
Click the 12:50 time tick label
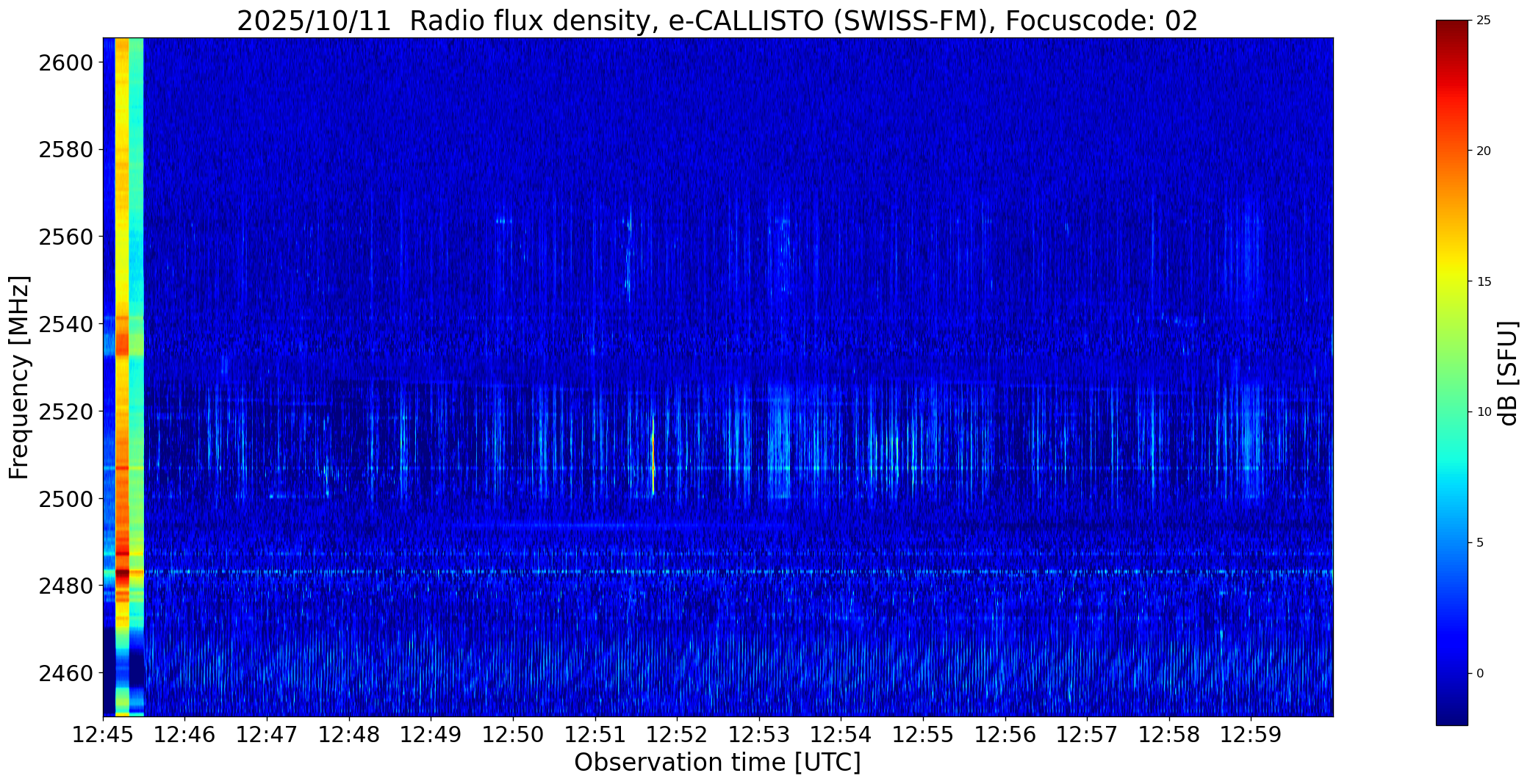click(513, 735)
